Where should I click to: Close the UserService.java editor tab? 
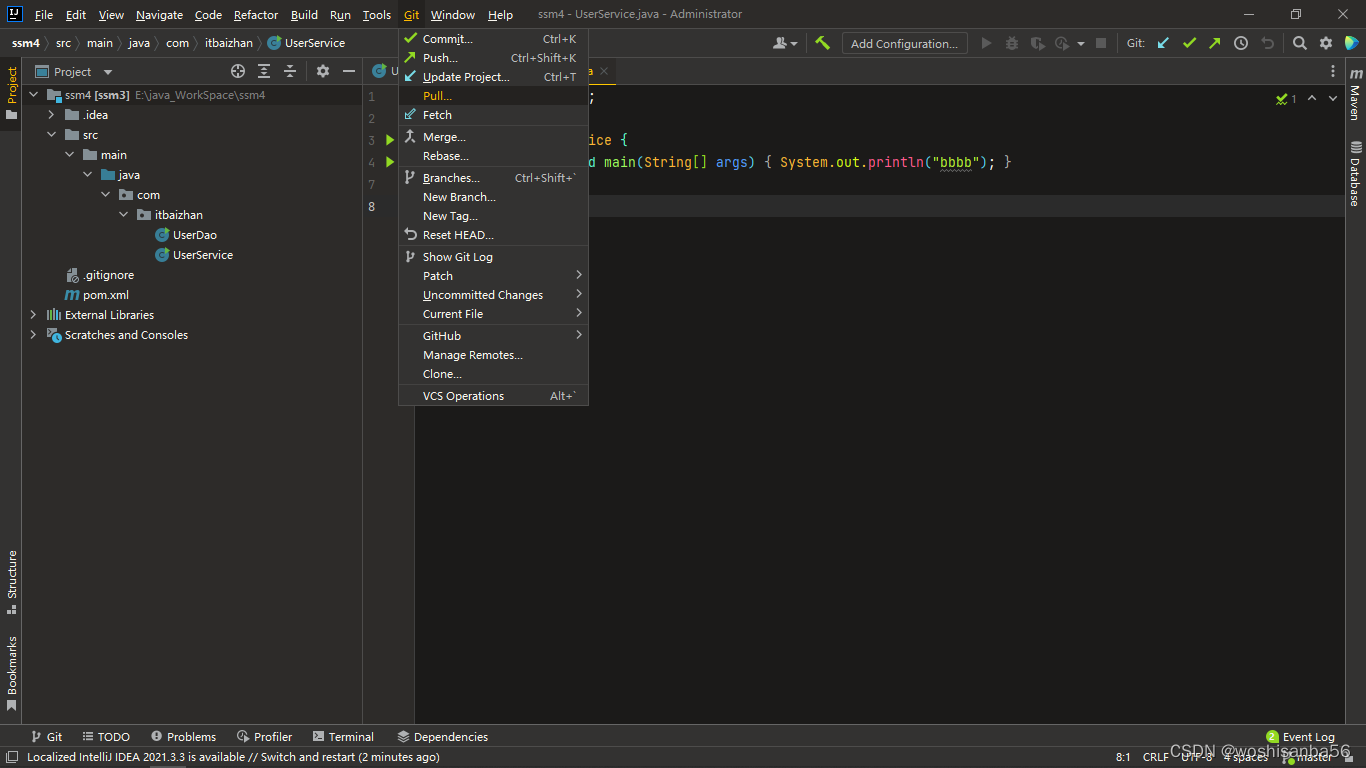[x=604, y=71]
